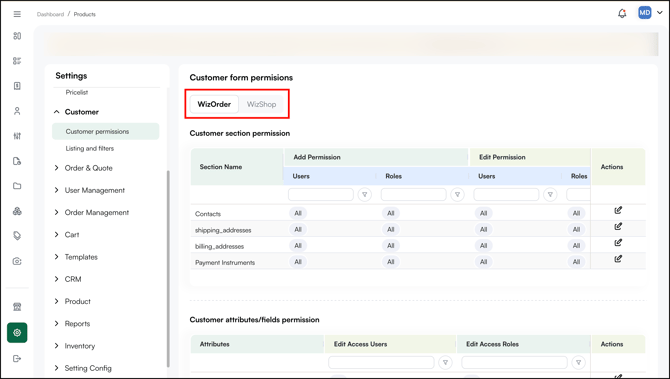This screenshot has height=379, width=670.
Task: Open the customer person sidebar icon
Action: pyautogui.click(x=17, y=111)
